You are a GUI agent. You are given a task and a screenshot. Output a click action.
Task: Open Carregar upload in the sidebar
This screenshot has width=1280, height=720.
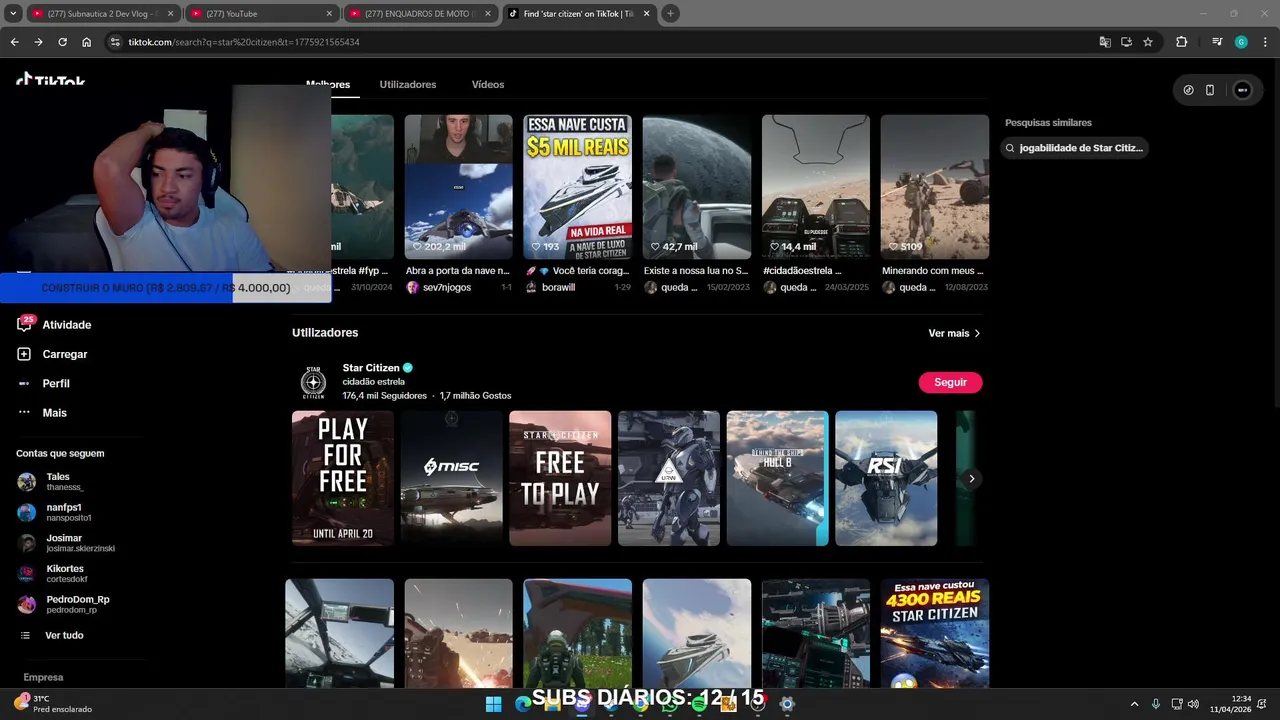(x=52, y=354)
